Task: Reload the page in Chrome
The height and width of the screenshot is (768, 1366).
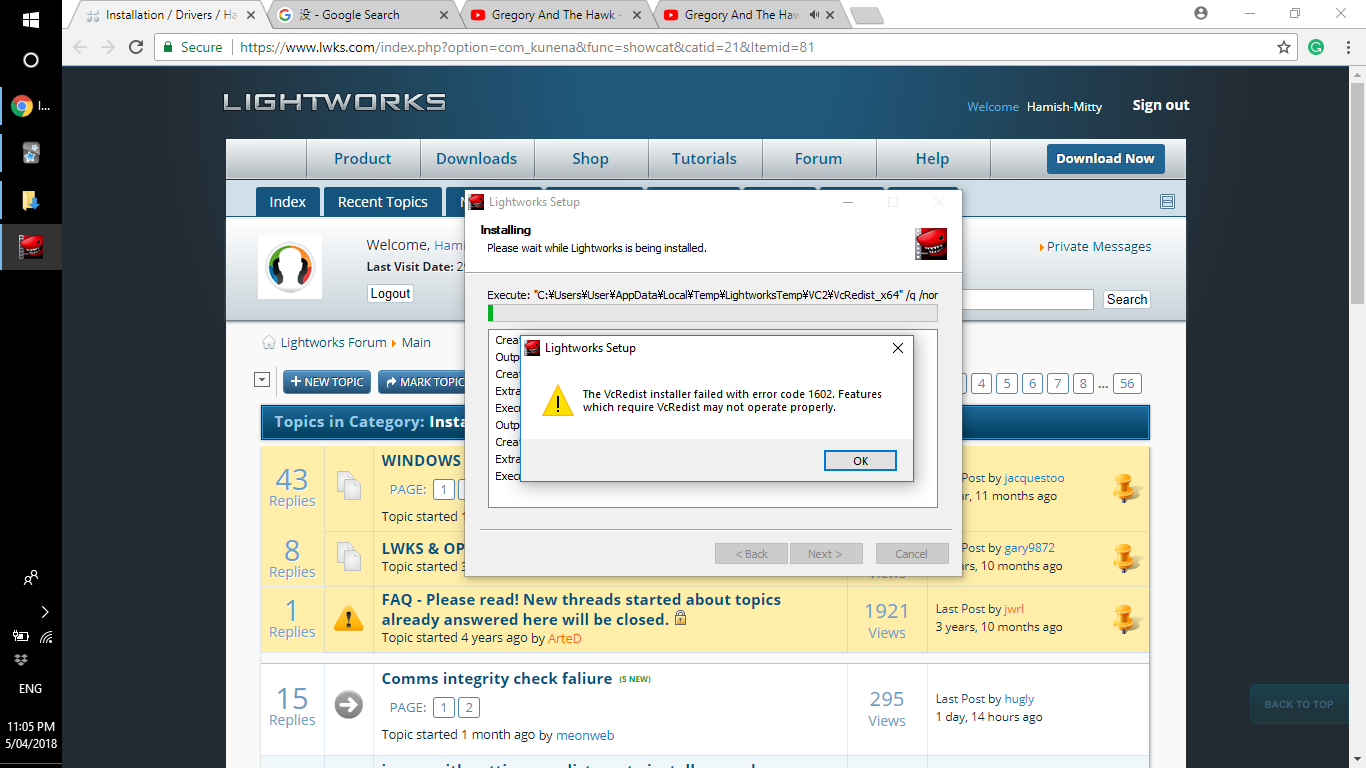Action: (x=136, y=47)
